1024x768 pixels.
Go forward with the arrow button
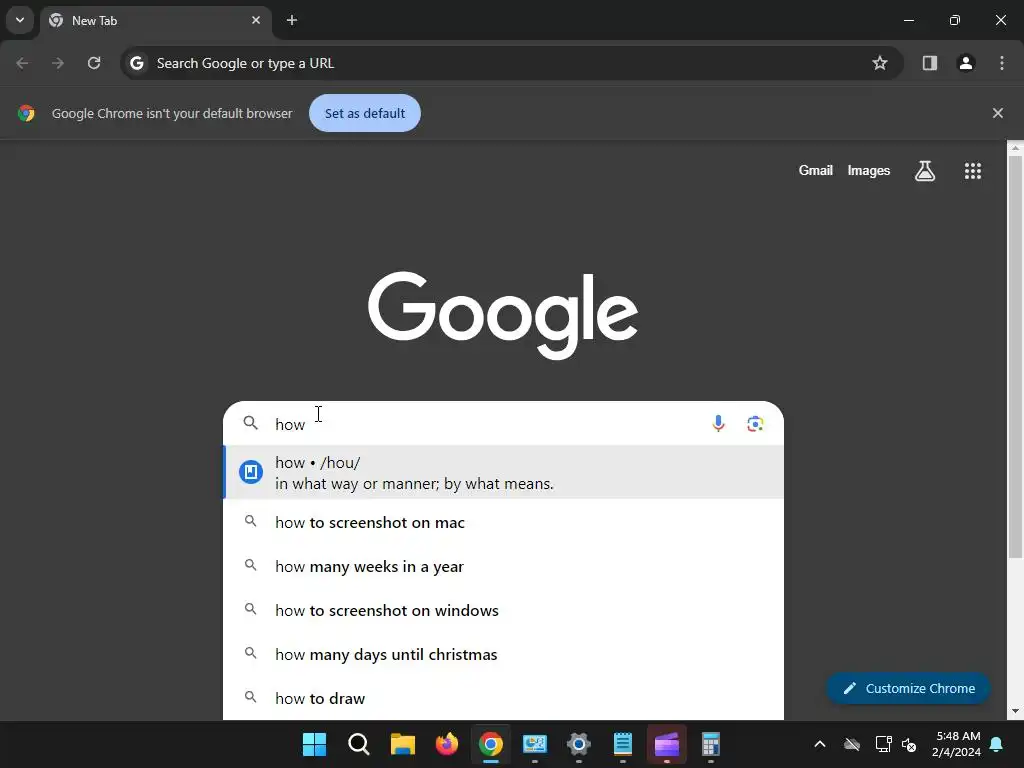point(58,63)
